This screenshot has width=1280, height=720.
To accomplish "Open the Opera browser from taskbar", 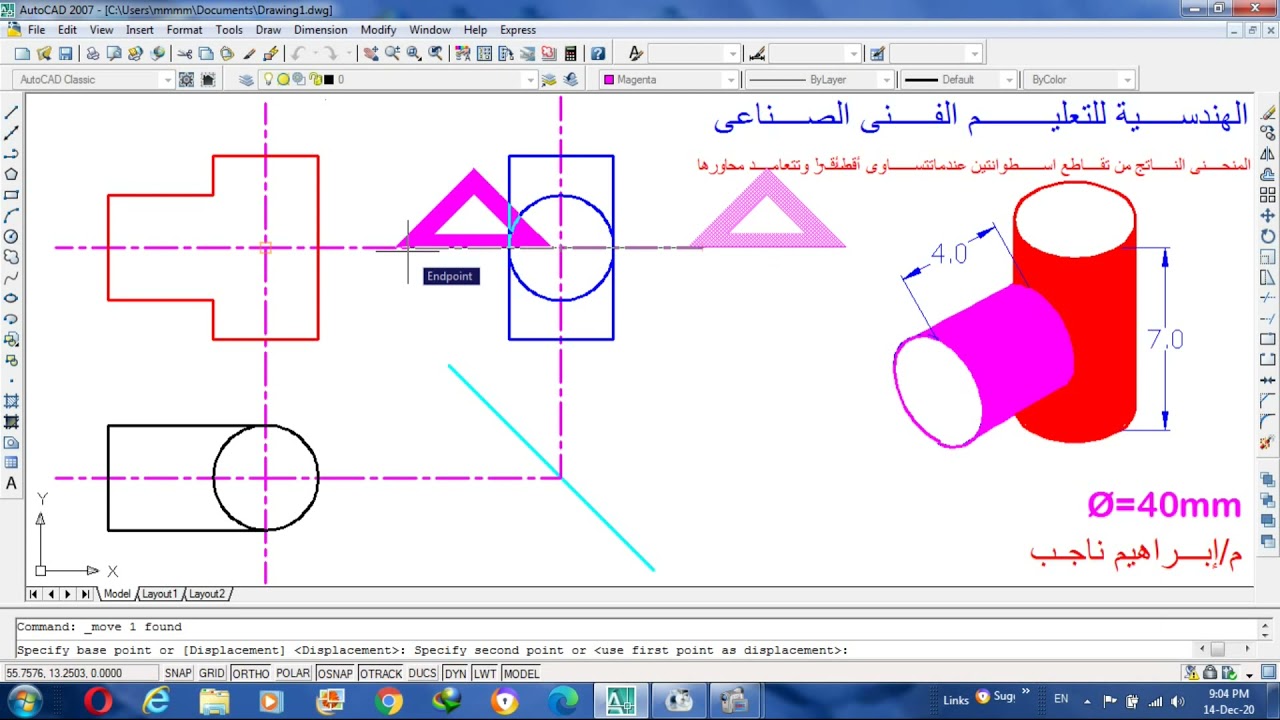I will [99, 702].
